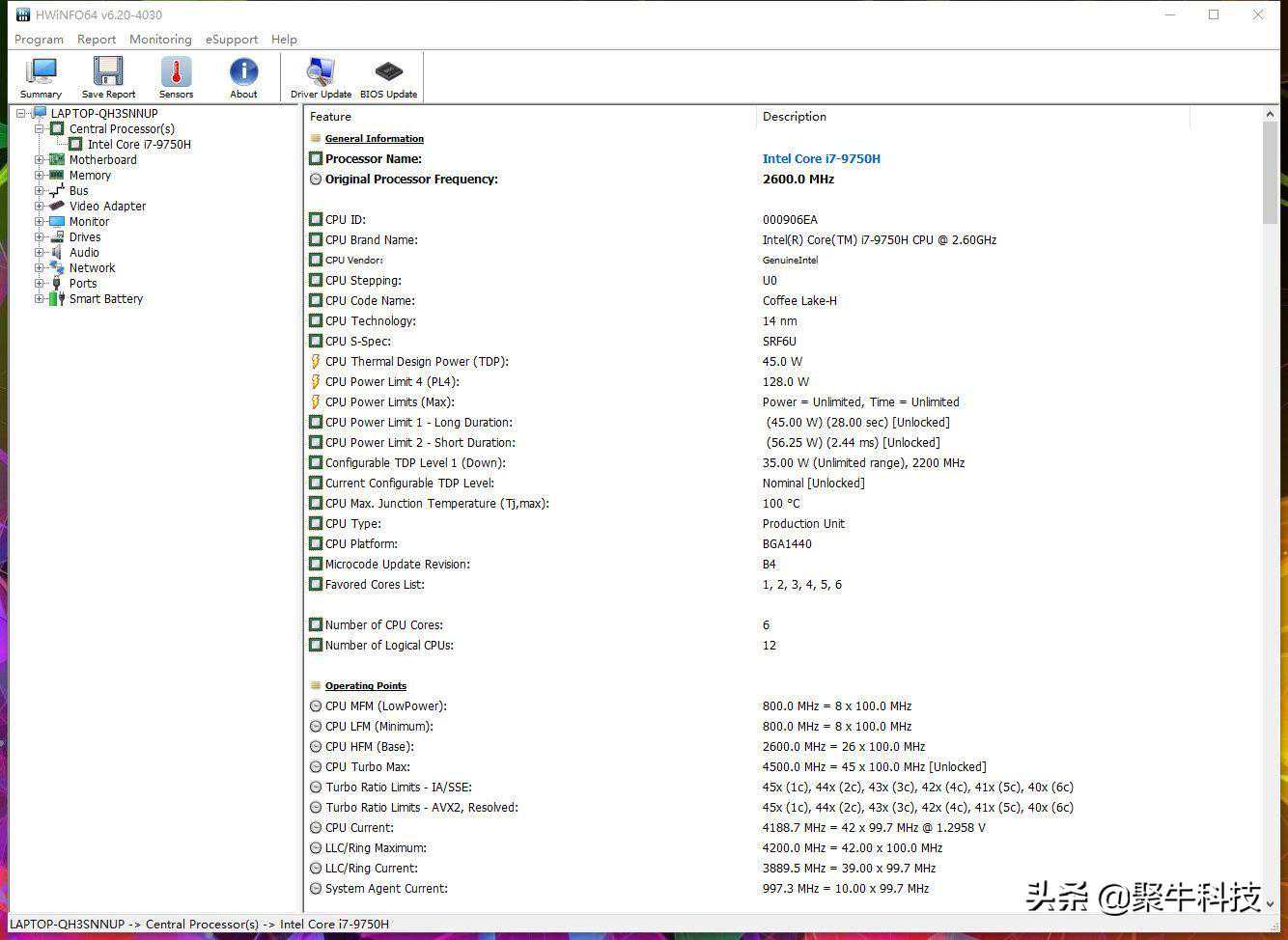Viewport: 1288px width, 940px height.
Task: Expand the Memory tree node
Action: coord(40,176)
